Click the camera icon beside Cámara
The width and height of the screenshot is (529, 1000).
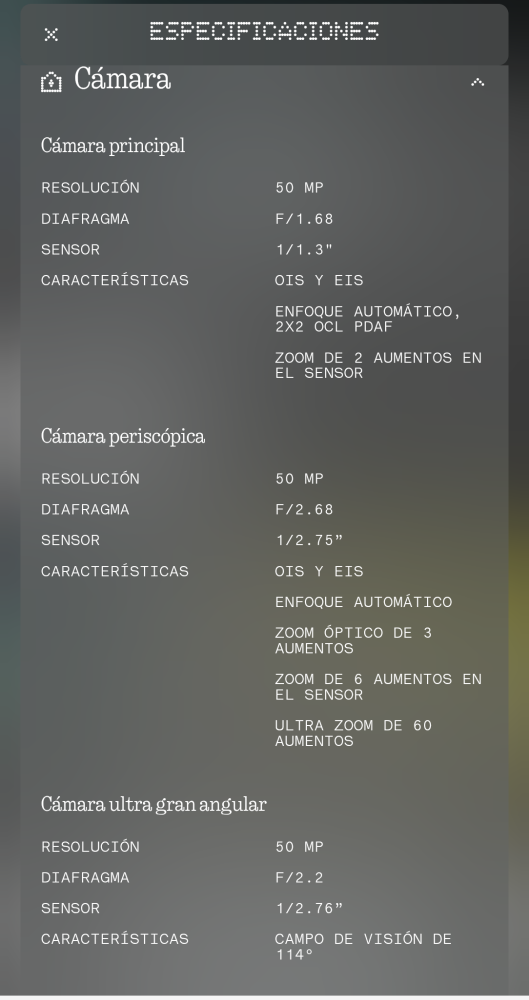pos(51,82)
